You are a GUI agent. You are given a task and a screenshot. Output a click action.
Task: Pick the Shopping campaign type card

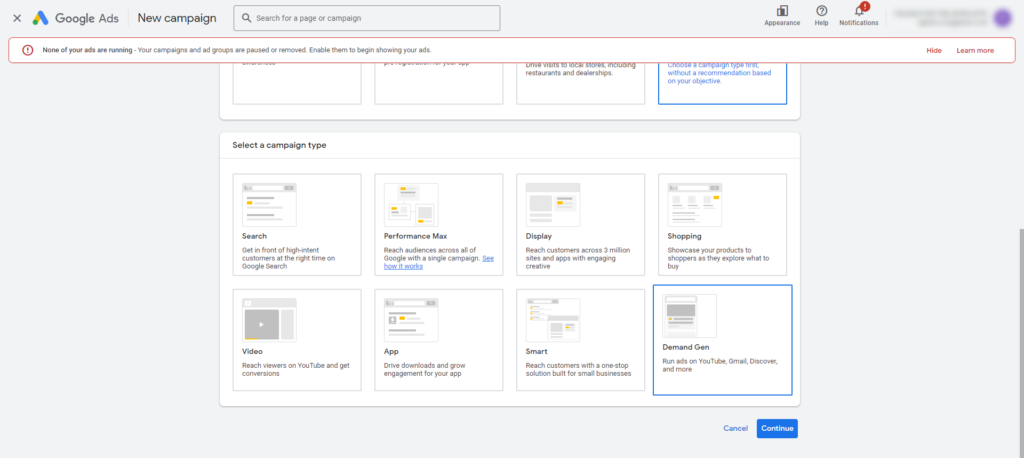pos(722,225)
